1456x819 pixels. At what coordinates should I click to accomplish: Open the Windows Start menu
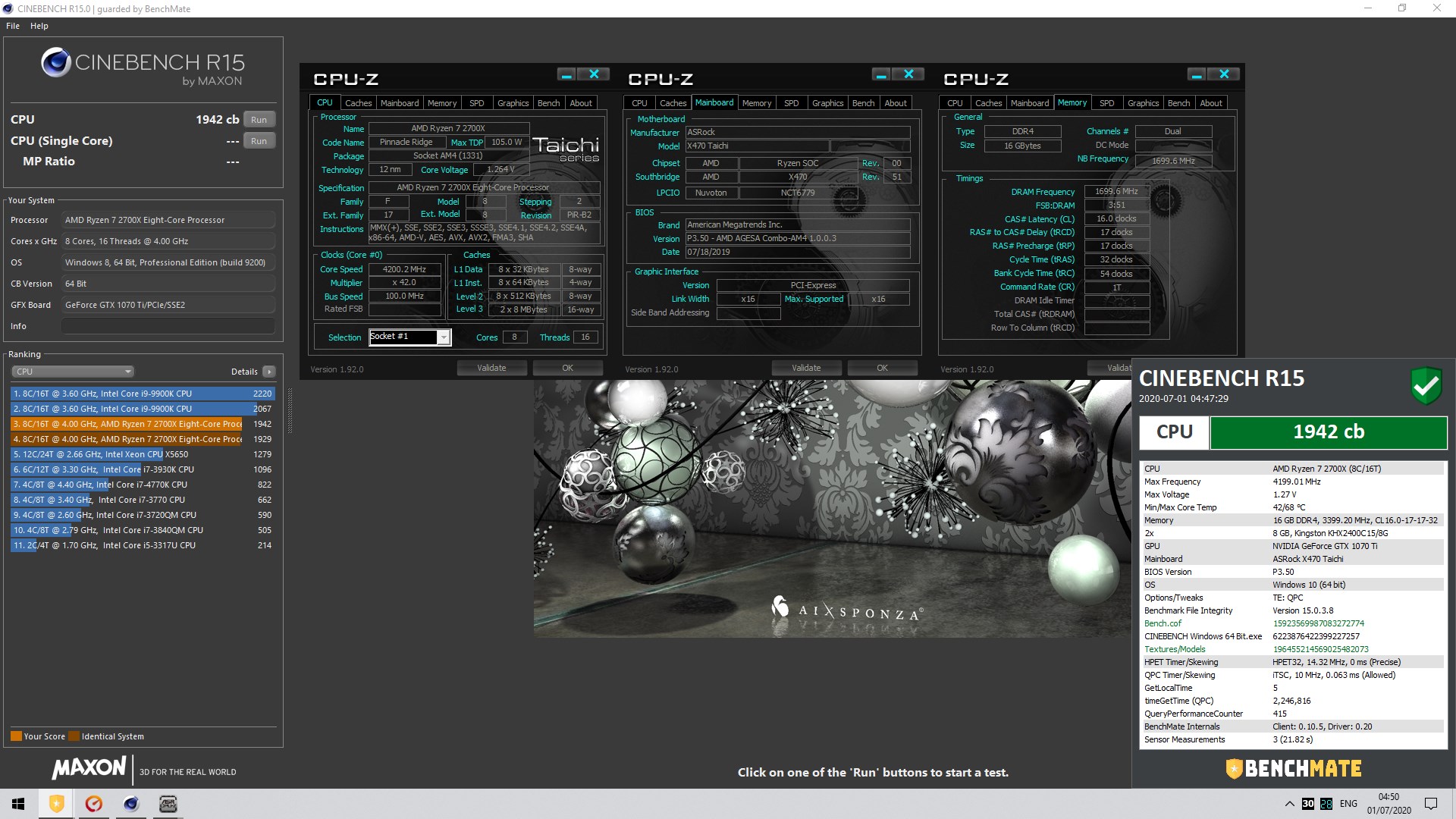(x=18, y=804)
